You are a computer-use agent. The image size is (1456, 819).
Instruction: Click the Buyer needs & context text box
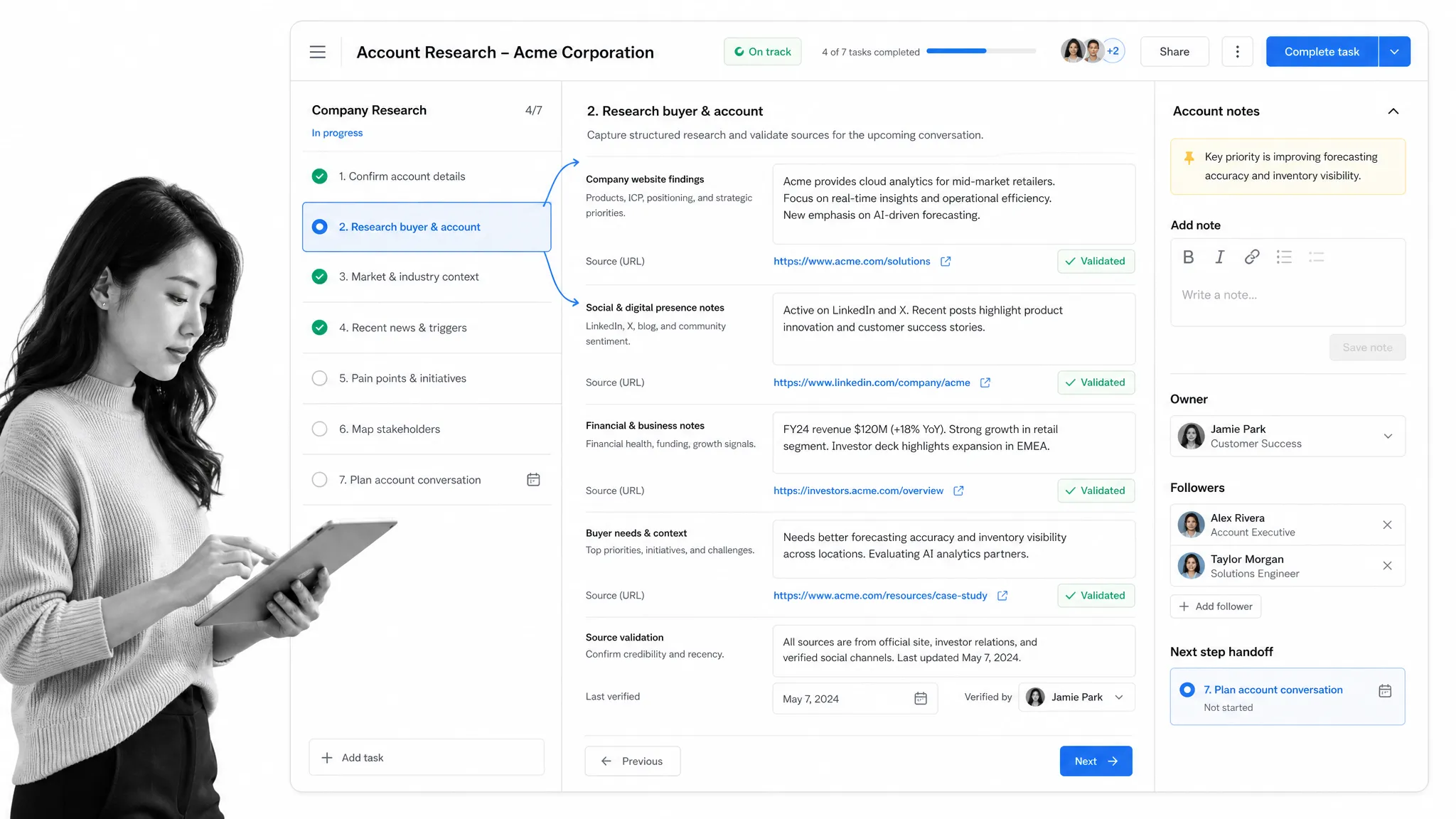tap(953, 550)
